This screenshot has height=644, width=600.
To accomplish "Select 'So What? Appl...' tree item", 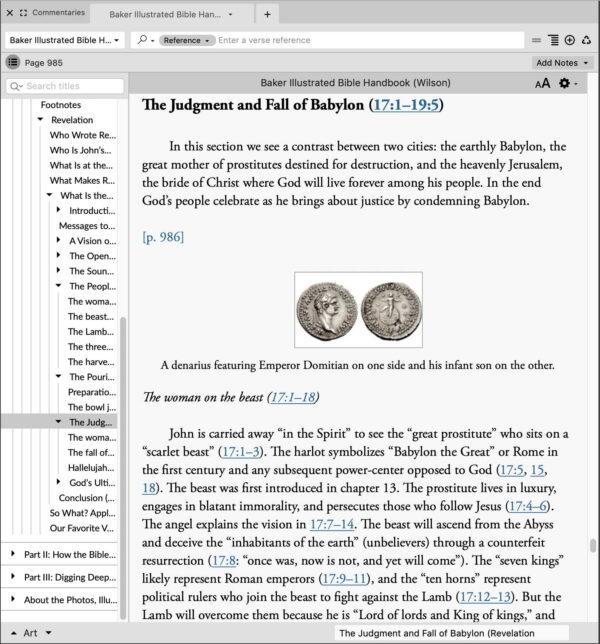I will [83, 513].
